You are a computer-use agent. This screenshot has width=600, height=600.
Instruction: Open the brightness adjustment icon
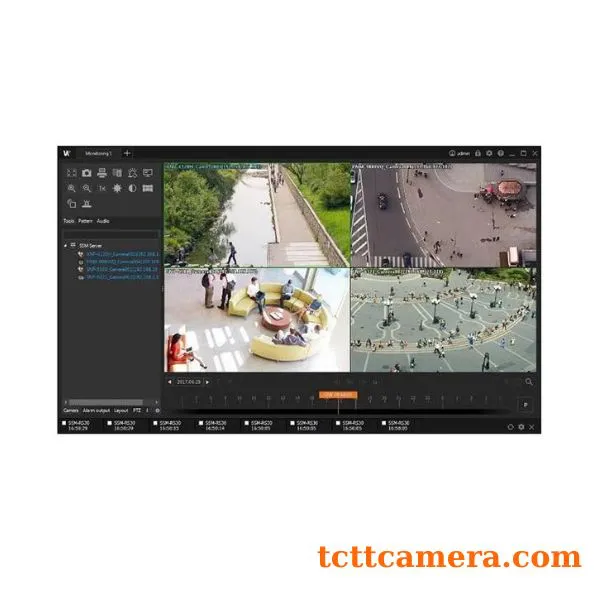point(117,188)
